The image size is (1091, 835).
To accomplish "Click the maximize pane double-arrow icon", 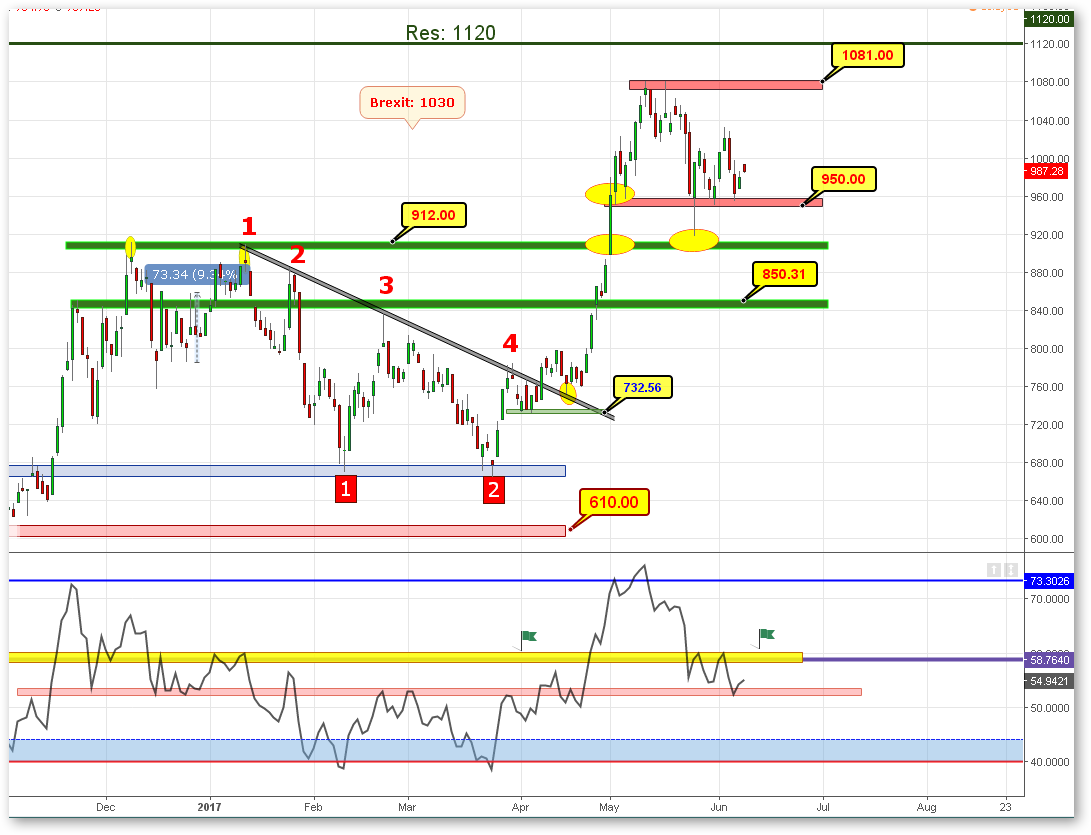I will click(1011, 570).
